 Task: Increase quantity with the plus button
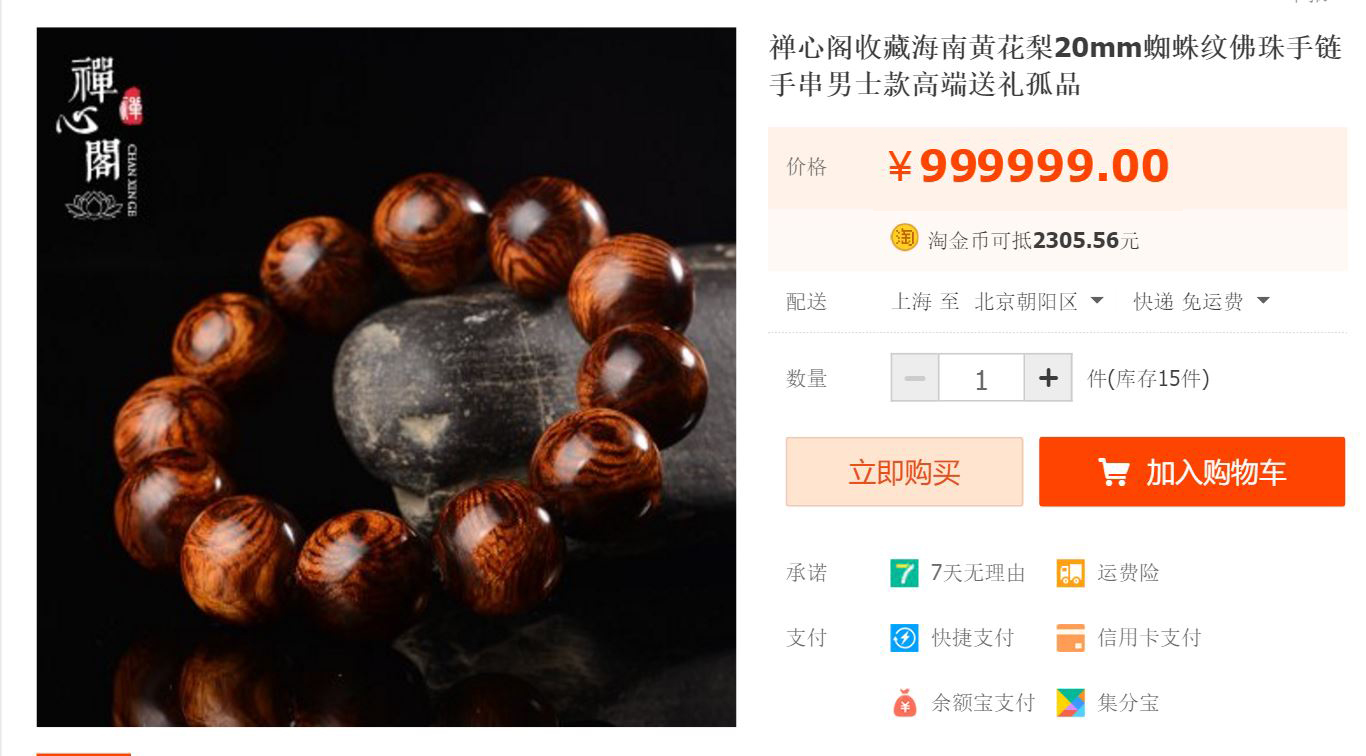point(1048,378)
